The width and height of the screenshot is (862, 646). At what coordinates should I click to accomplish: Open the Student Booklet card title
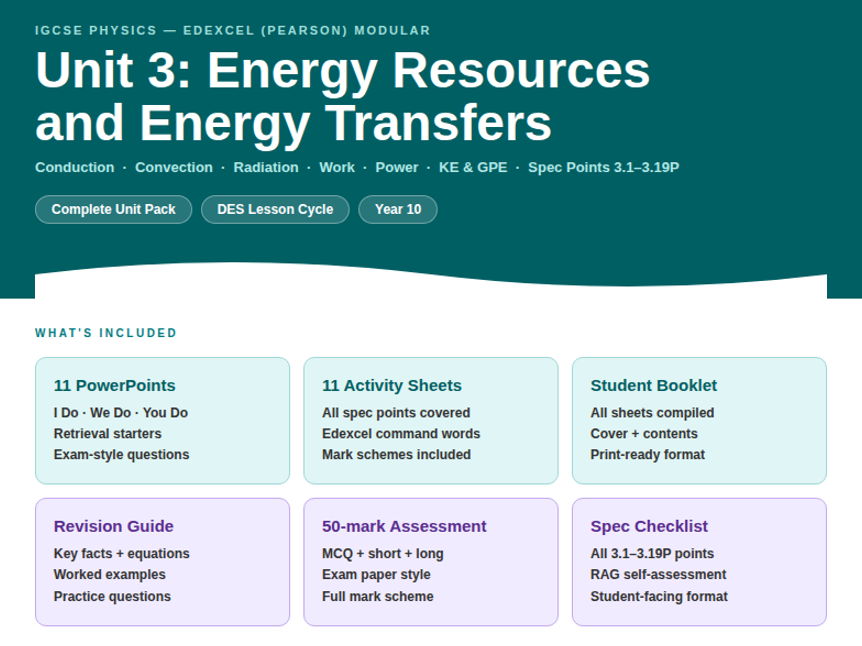654,385
